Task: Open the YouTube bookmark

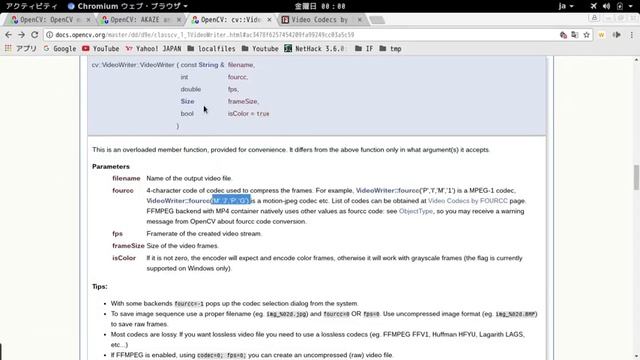Action: click(100, 49)
